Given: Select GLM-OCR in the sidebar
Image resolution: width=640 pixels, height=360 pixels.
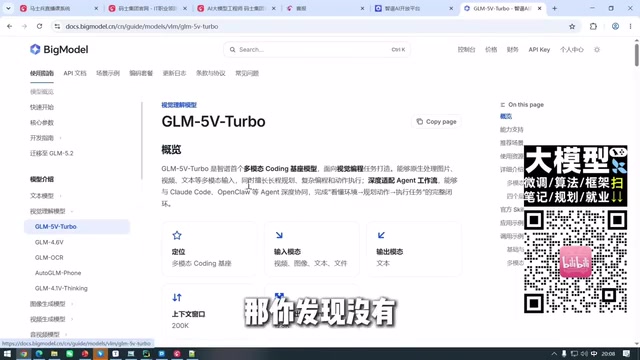Looking at the screenshot, I should click(49, 258).
